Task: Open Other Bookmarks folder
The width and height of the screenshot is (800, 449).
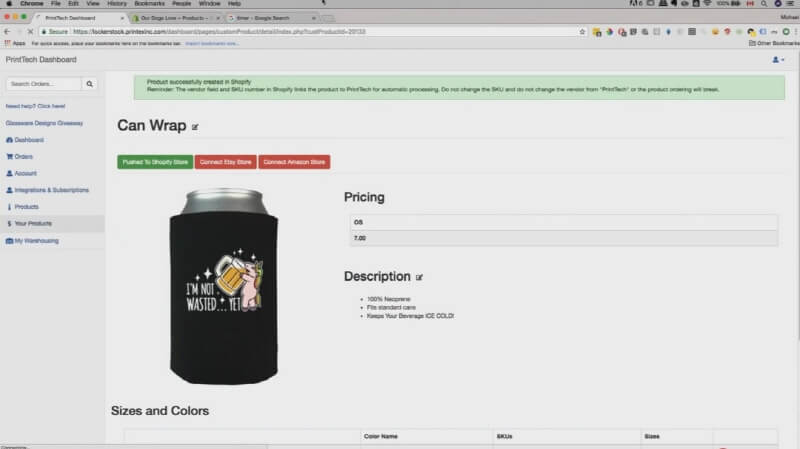Action: click(774, 43)
